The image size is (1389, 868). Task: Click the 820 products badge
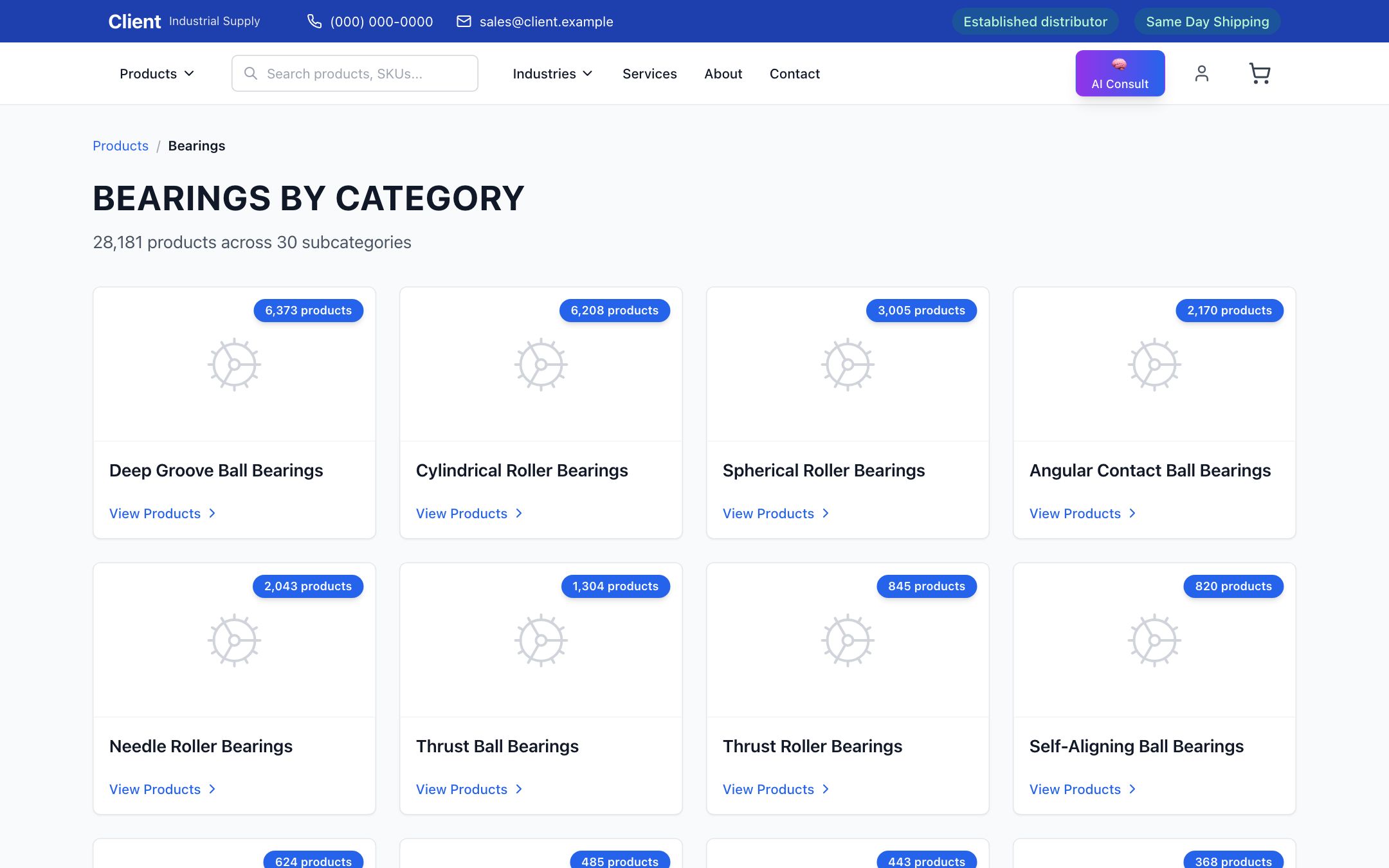click(x=1233, y=586)
